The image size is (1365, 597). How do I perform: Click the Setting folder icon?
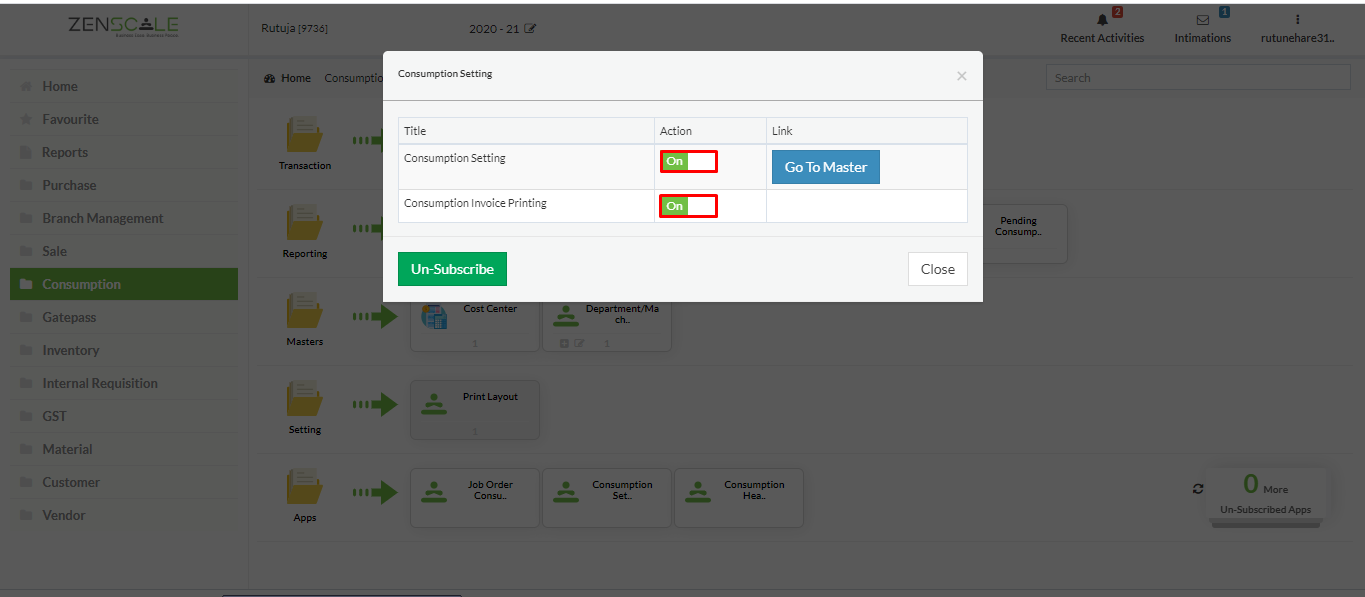pos(304,399)
